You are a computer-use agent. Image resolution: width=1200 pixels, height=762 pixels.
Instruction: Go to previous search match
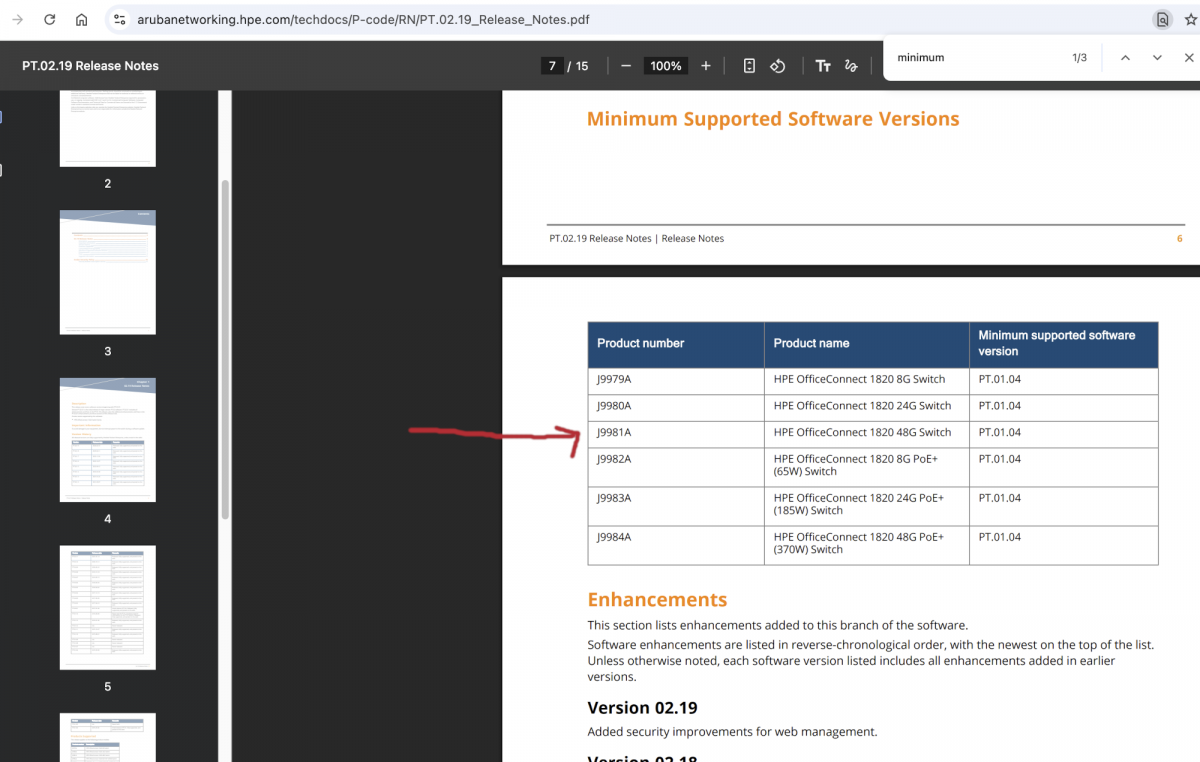[1125, 58]
